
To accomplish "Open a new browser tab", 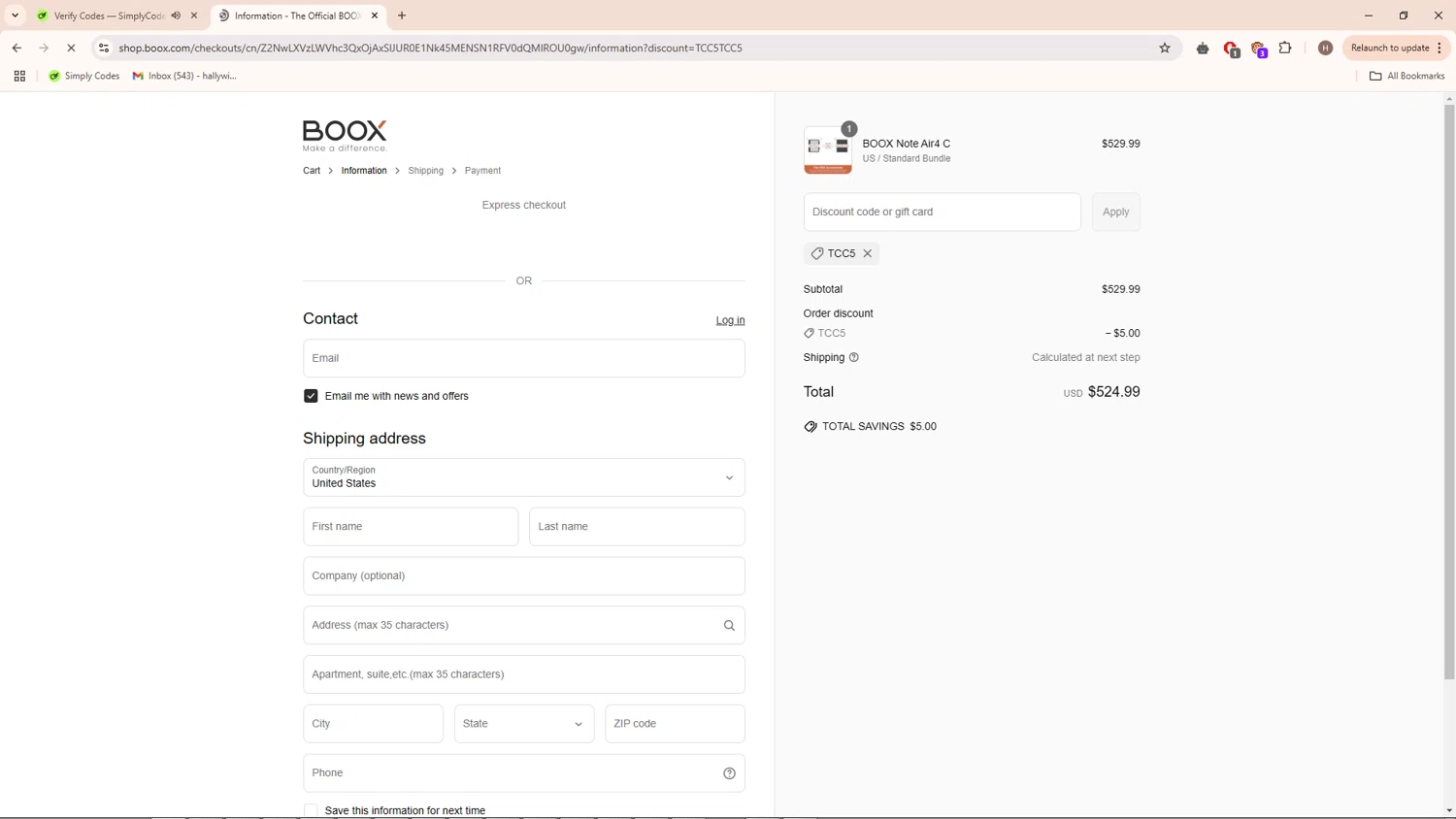I will click(x=402, y=16).
